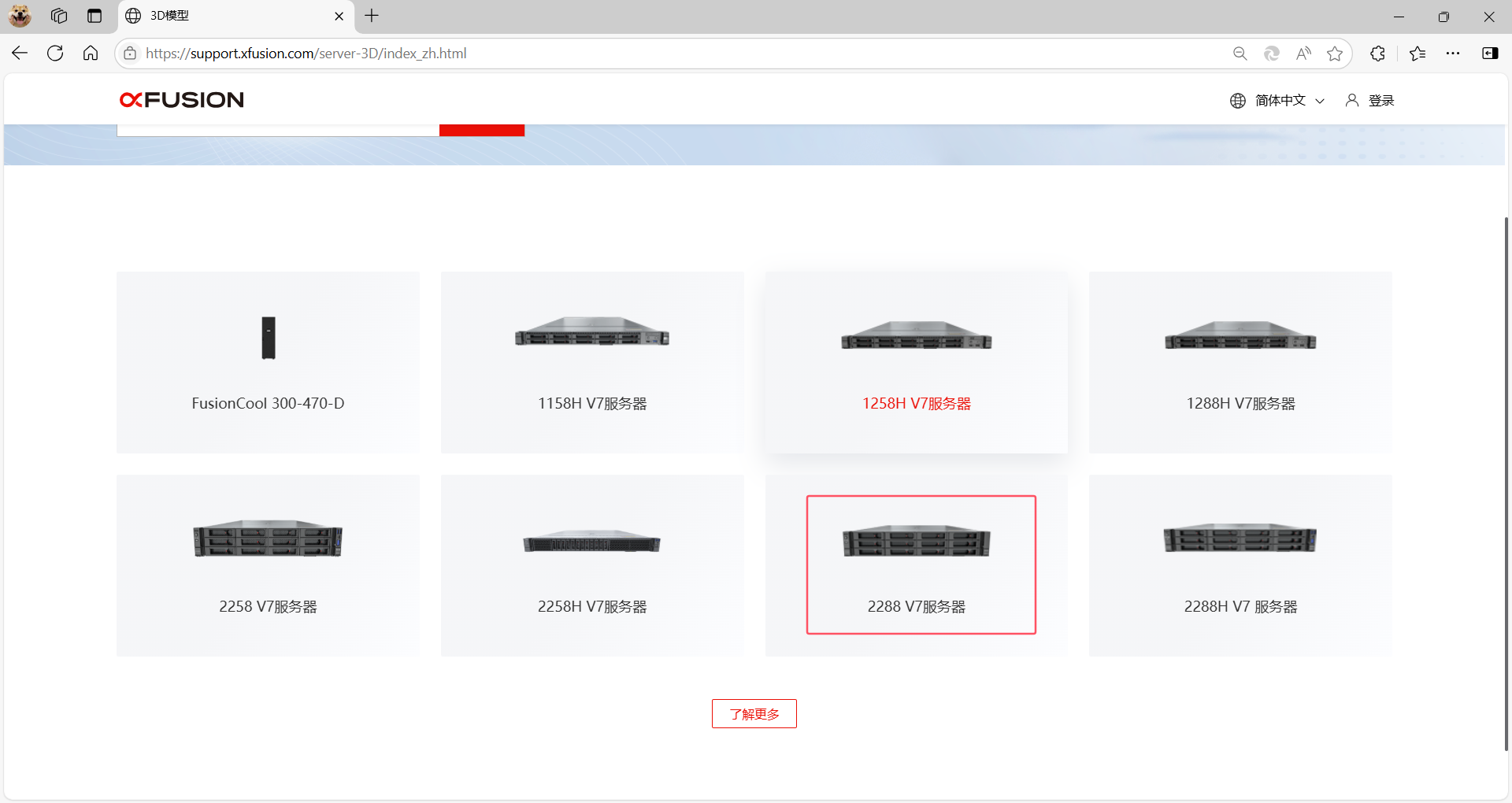
Task: Open the 2258H V7服务器 server card
Action: coord(592,565)
